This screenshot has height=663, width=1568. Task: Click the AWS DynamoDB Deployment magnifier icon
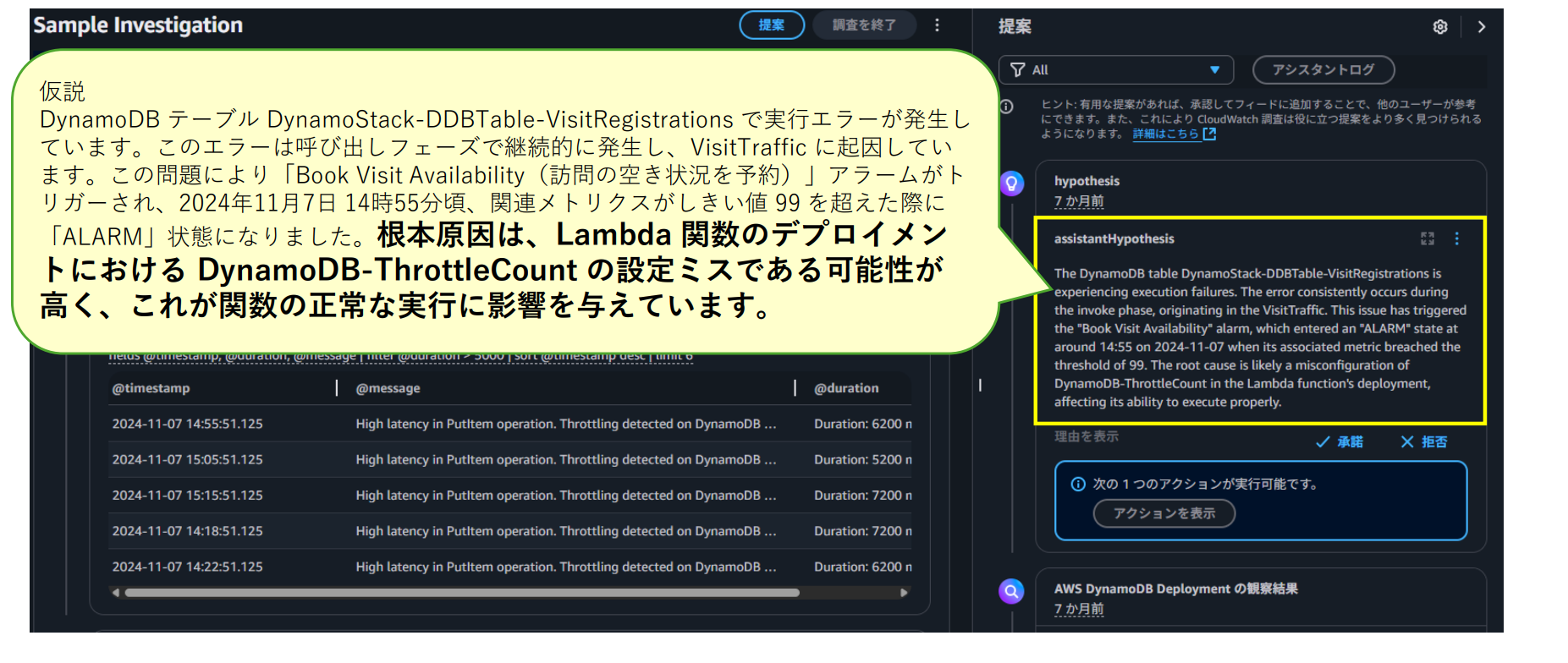[1011, 591]
